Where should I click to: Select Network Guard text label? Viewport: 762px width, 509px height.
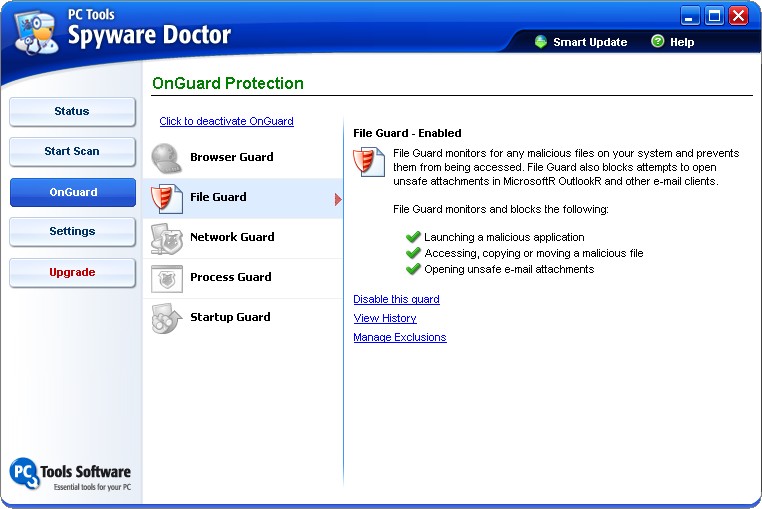[232, 237]
